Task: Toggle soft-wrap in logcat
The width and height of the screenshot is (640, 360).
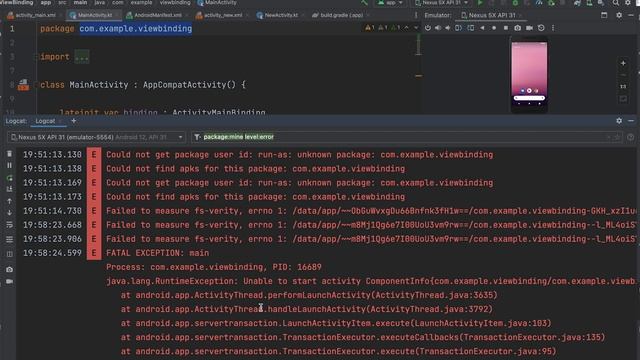Action: pyautogui.click(x=9, y=225)
